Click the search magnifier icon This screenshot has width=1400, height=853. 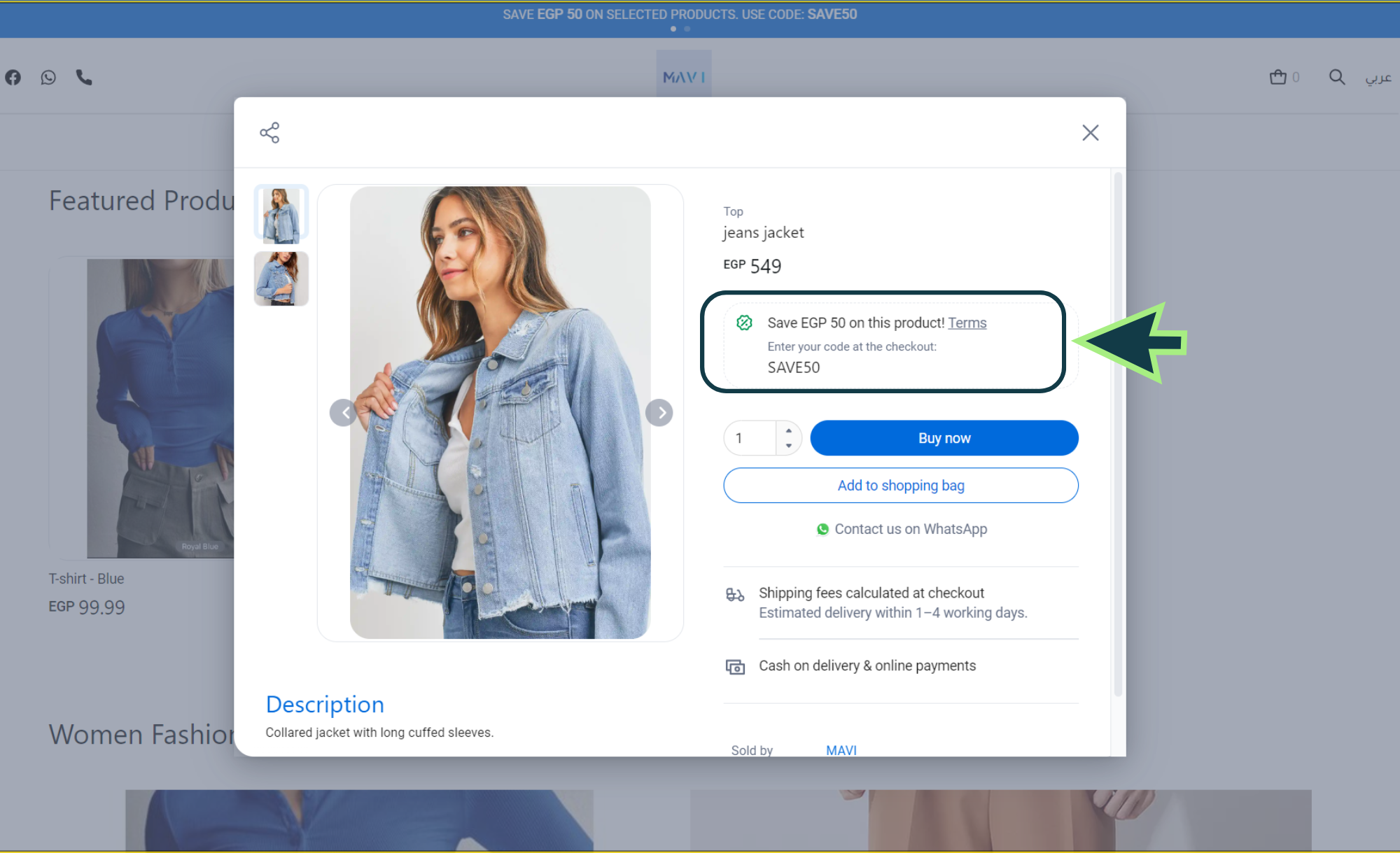tap(1336, 77)
